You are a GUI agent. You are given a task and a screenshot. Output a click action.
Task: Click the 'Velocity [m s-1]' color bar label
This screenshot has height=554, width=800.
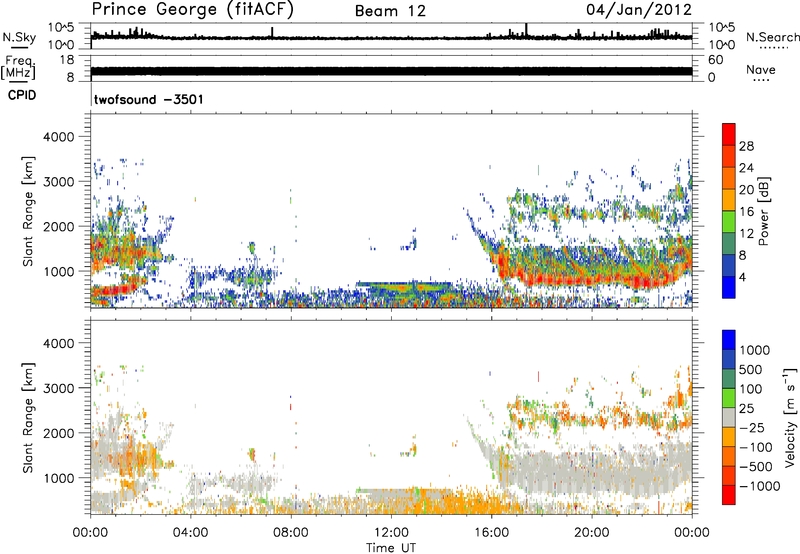click(x=790, y=417)
